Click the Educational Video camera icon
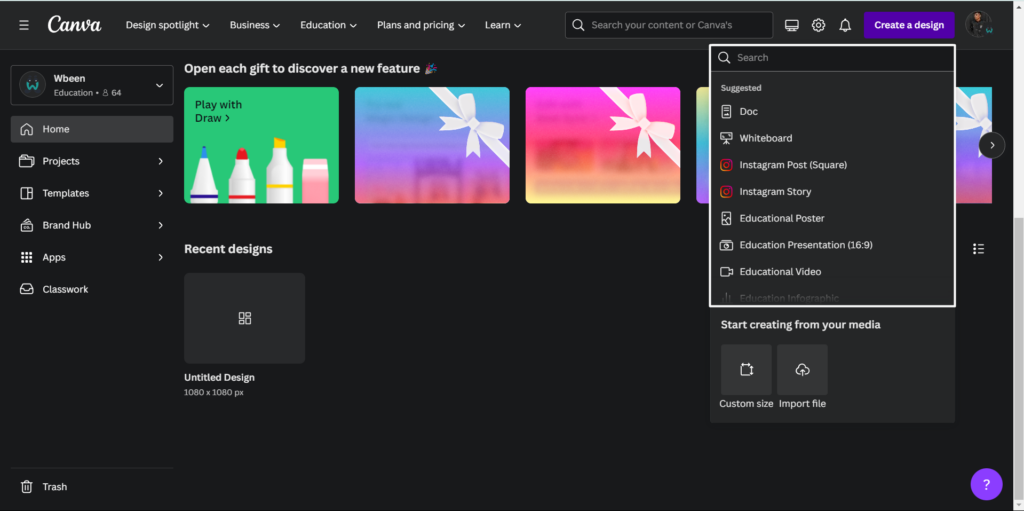Screen dimensions: 1024x511 (x=726, y=272)
